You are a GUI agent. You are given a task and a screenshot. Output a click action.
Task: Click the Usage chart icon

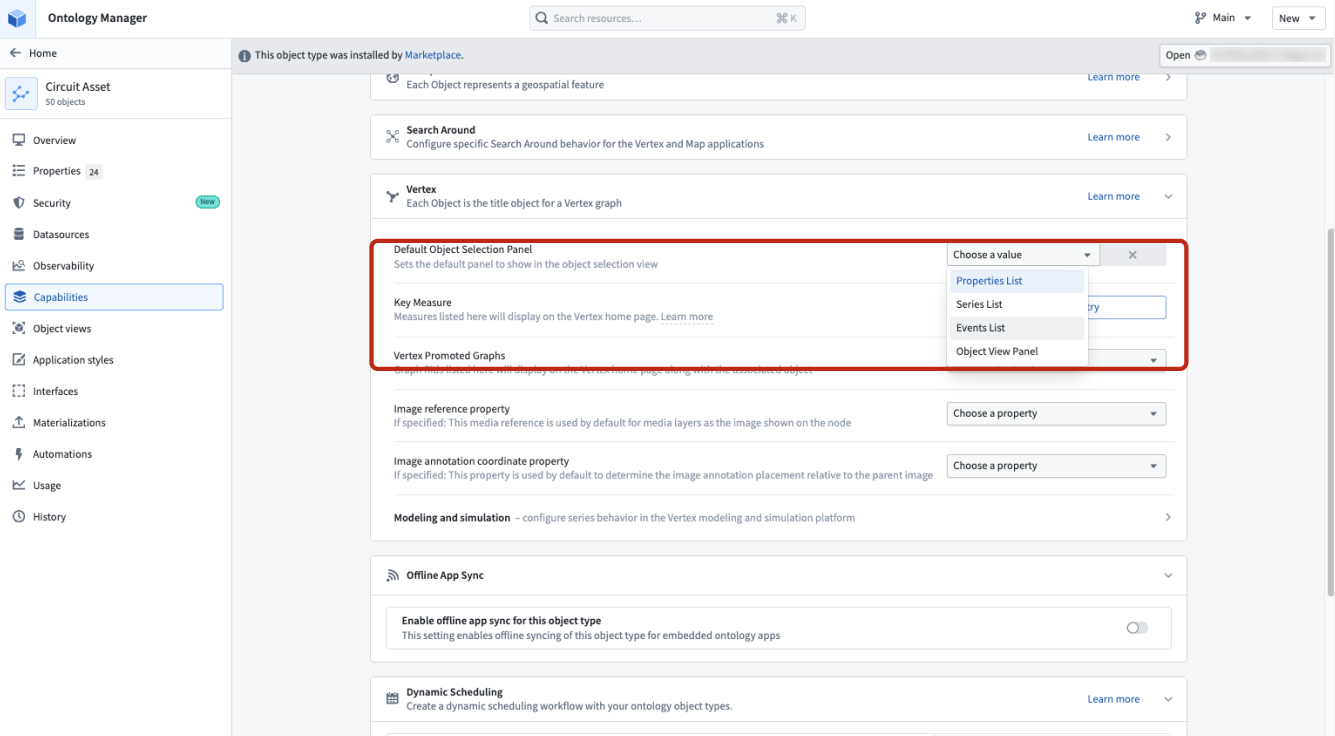tap(21, 485)
